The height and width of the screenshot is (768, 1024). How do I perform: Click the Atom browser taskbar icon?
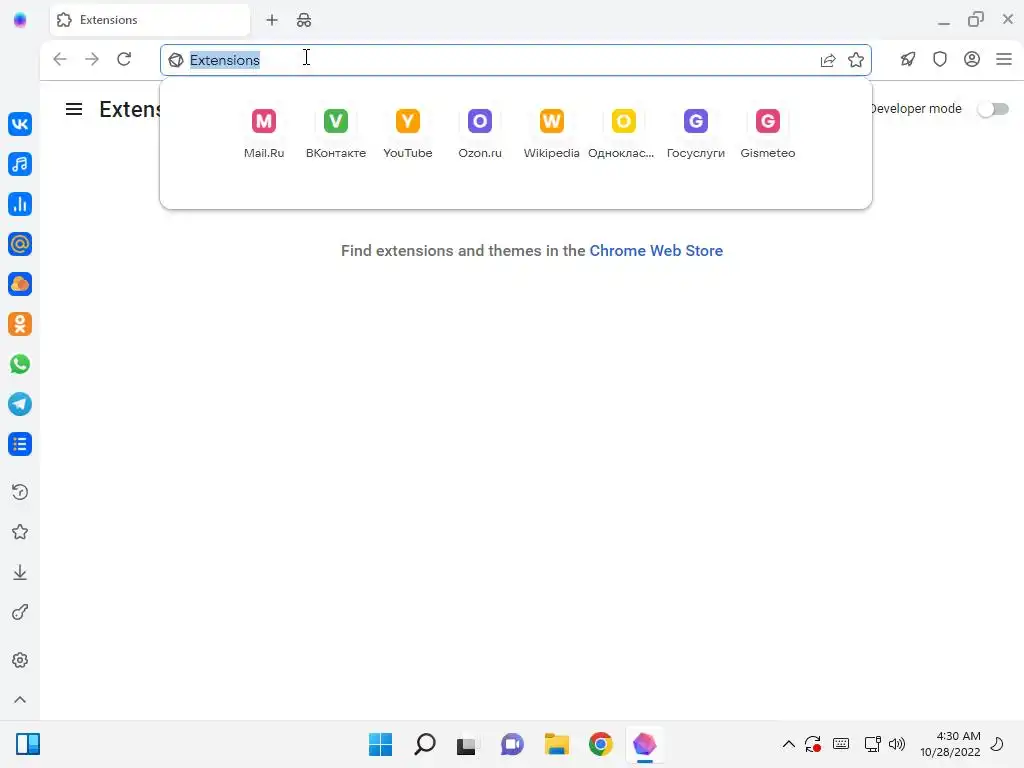coord(645,744)
